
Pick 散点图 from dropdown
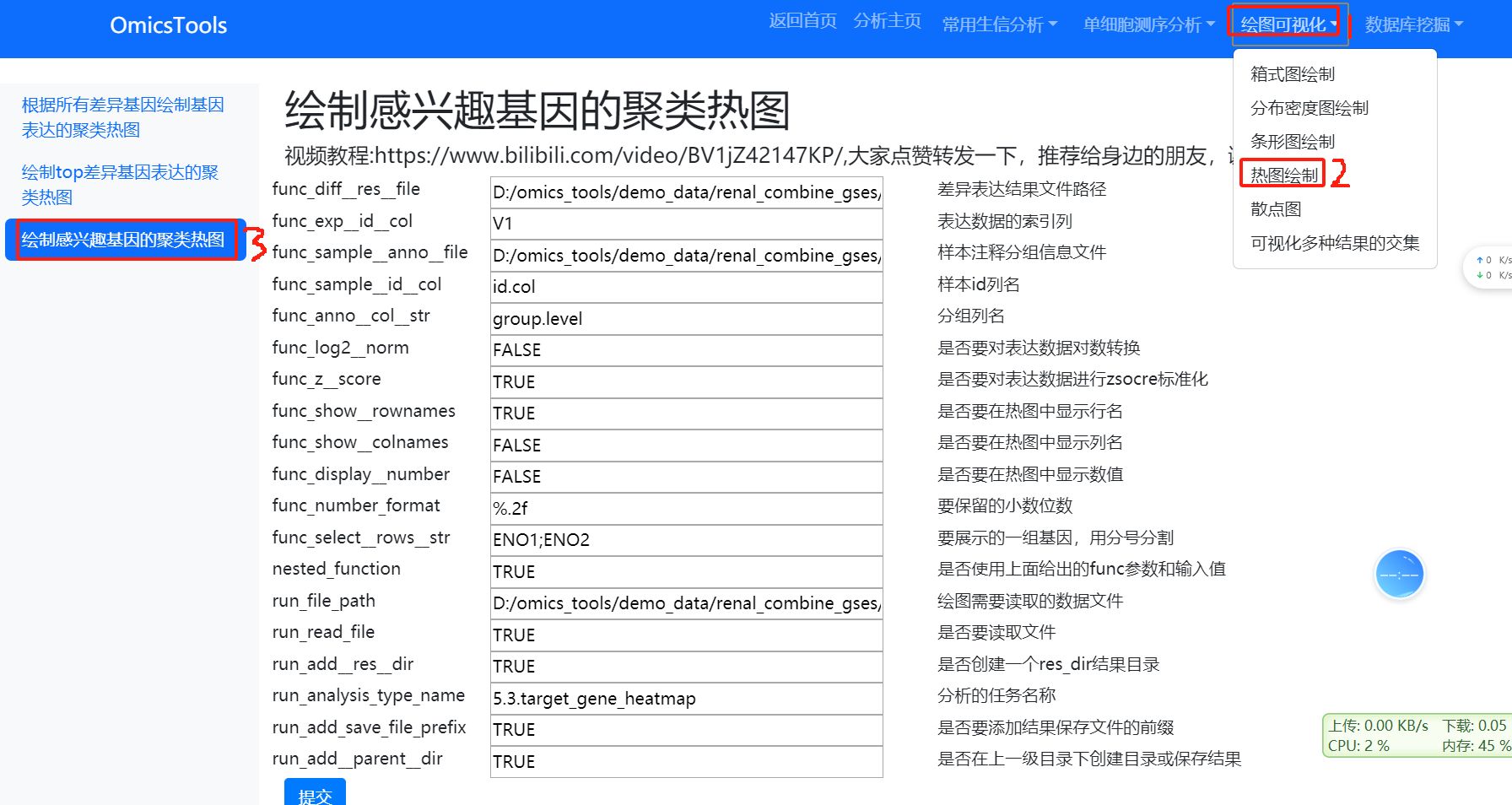[x=1276, y=209]
